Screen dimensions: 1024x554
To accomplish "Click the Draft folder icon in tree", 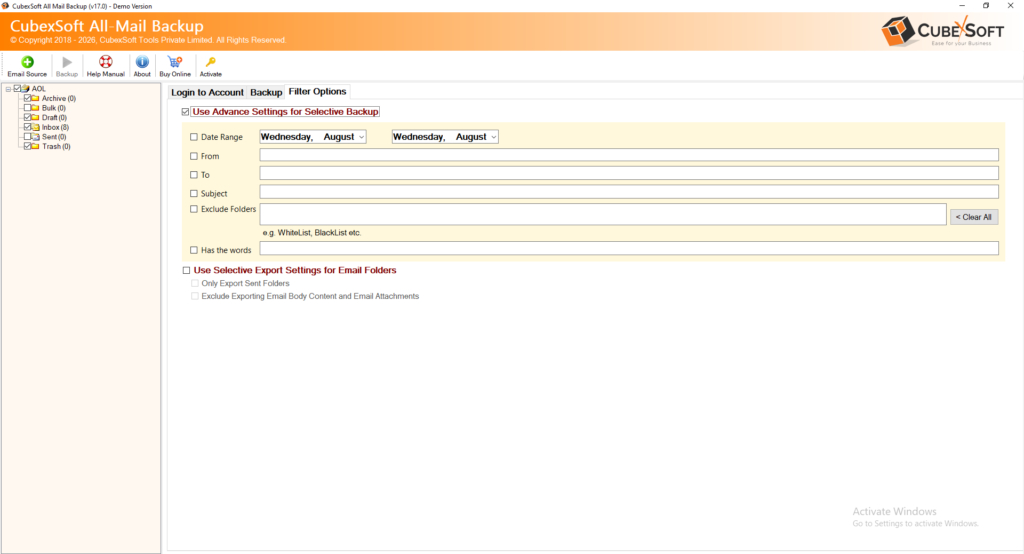I will [x=36, y=118].
